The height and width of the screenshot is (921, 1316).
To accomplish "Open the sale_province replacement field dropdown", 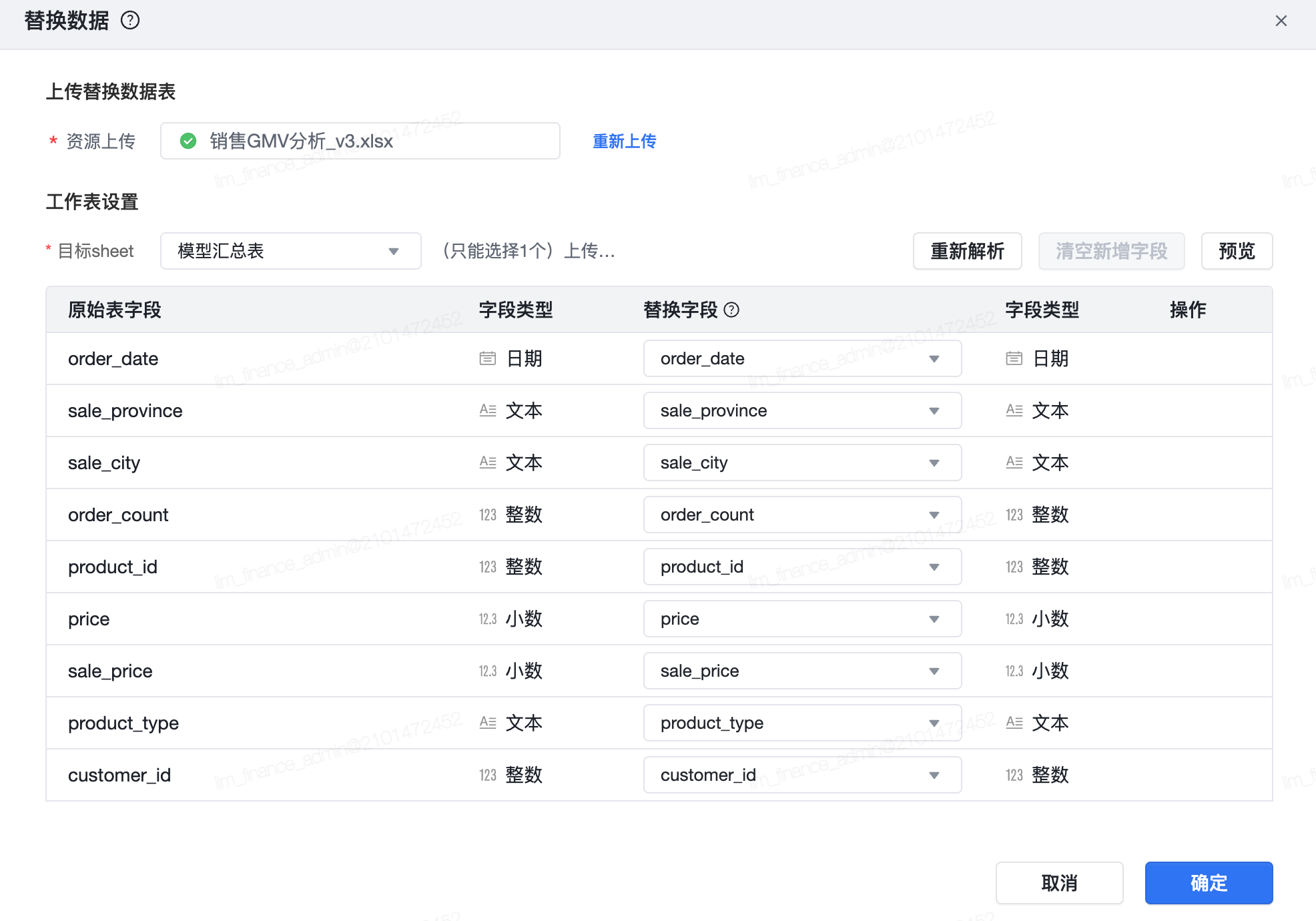I will 802,410.
